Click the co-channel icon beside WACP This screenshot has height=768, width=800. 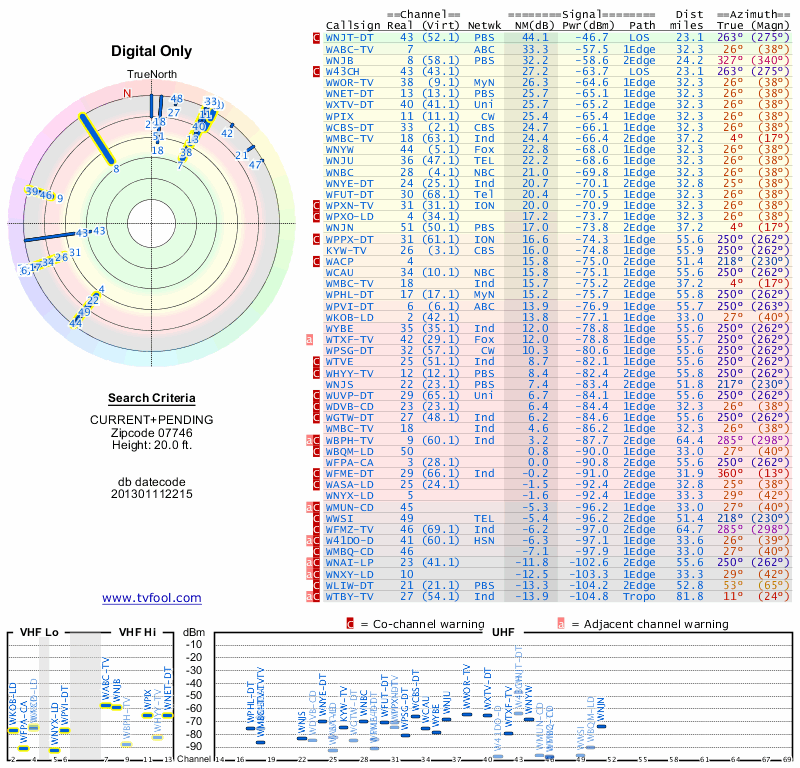tap(316, 261)
